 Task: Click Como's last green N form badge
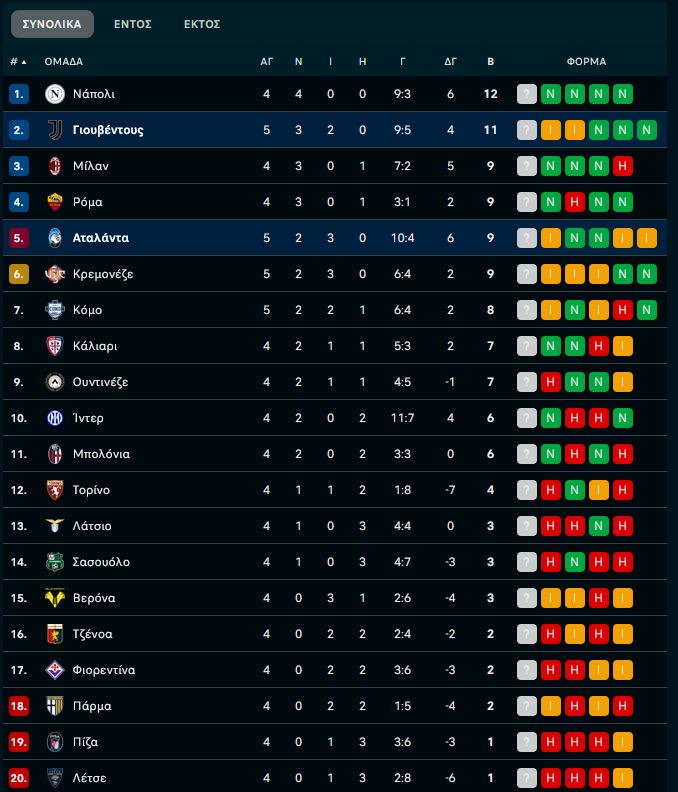point(646,310)
